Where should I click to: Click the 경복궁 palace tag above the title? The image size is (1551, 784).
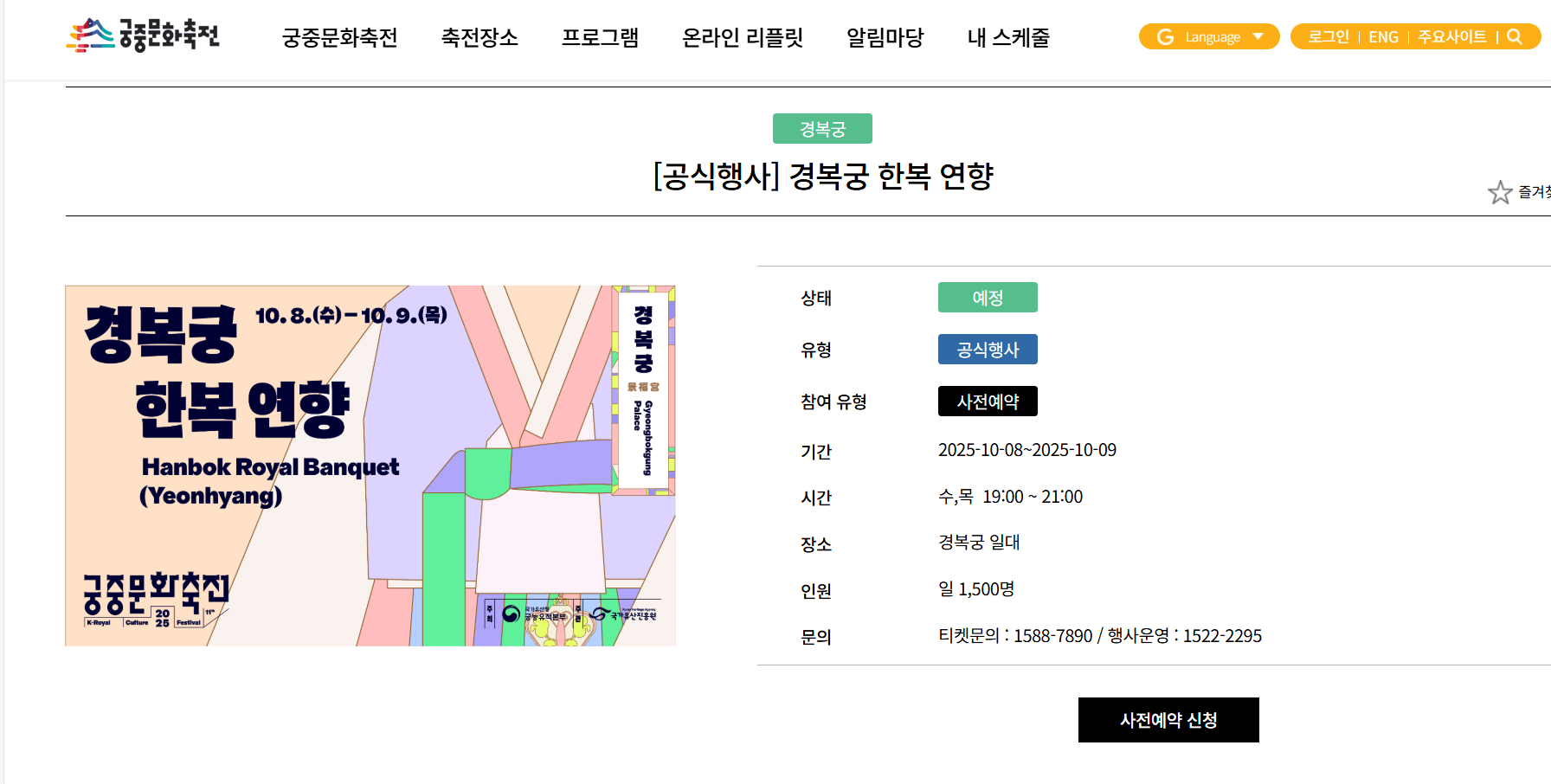click(822, 128)
